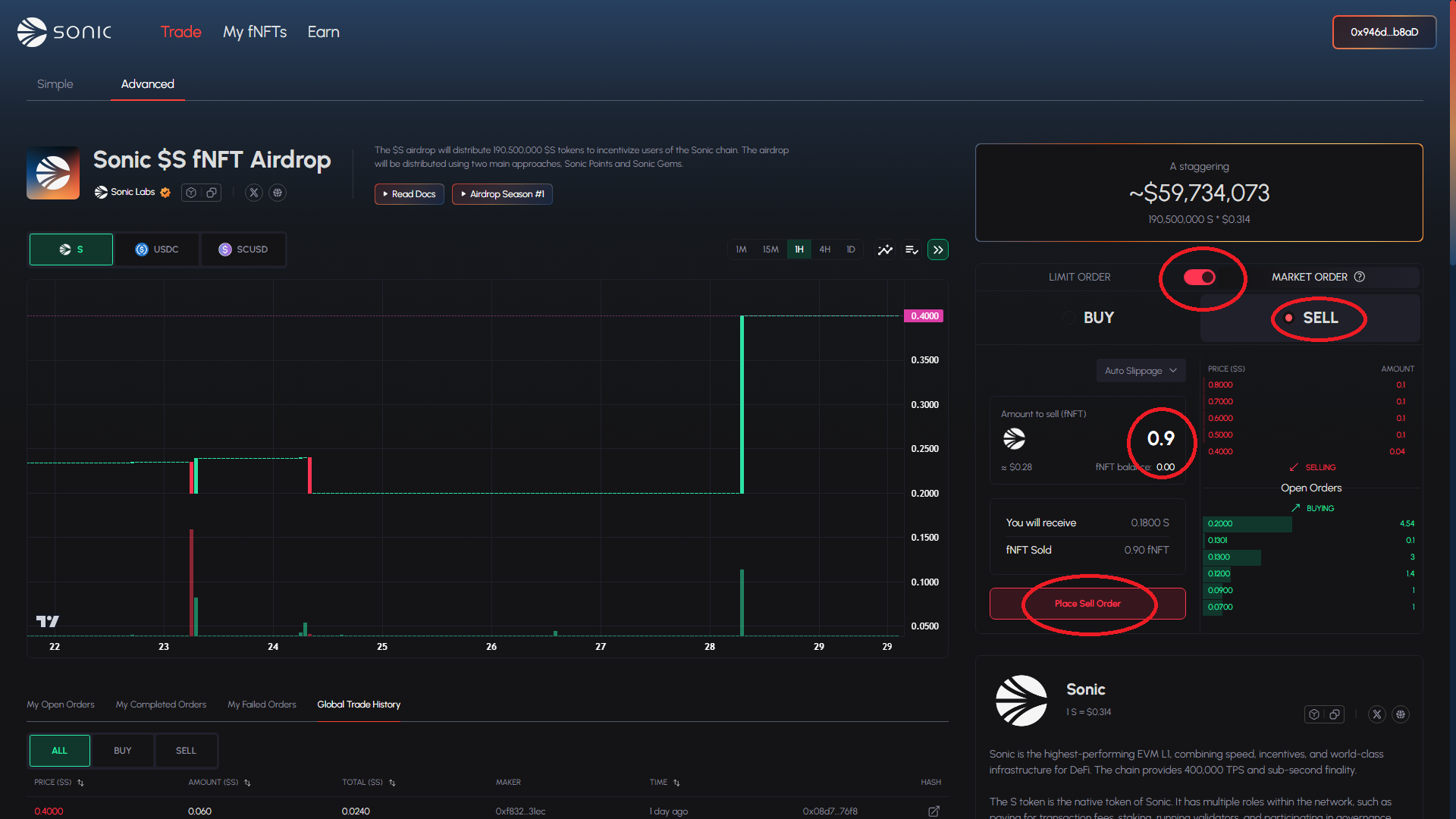Switch to My Open Orders tab
Image resolution: width=1456 pixels, height=819 pixels.
coord(61,704)
